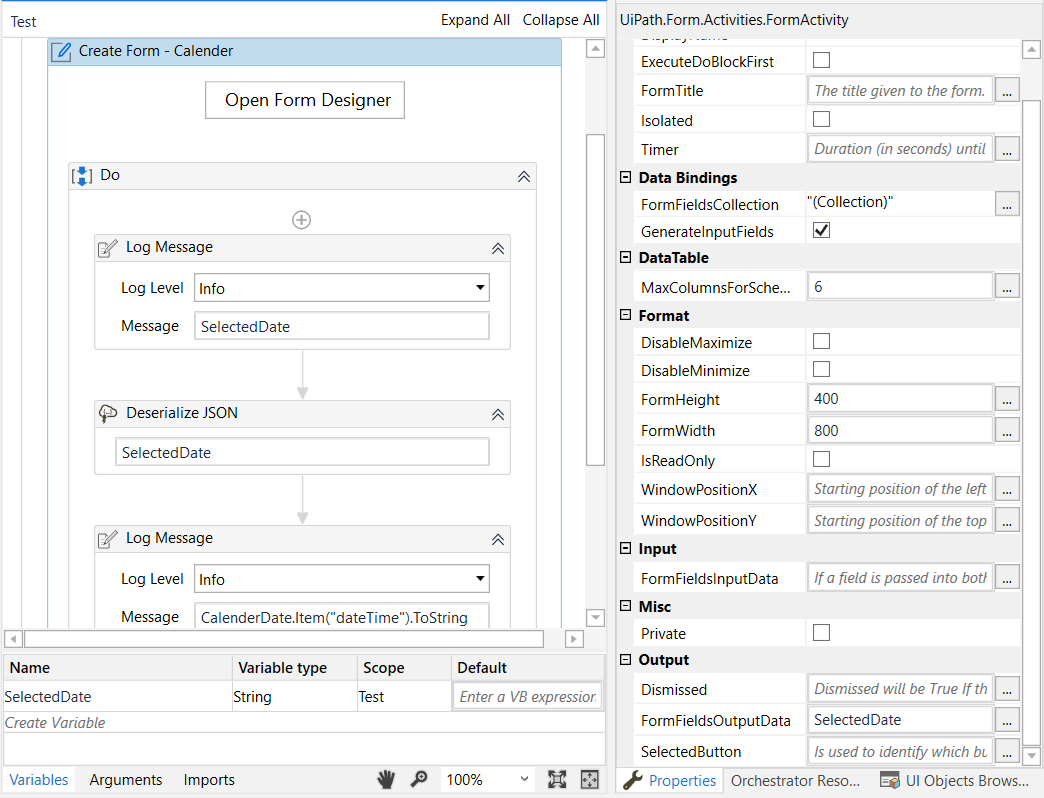Click the Deserialize JSON activity icon
1044x798 pixels.
click(x=109, y=413)
